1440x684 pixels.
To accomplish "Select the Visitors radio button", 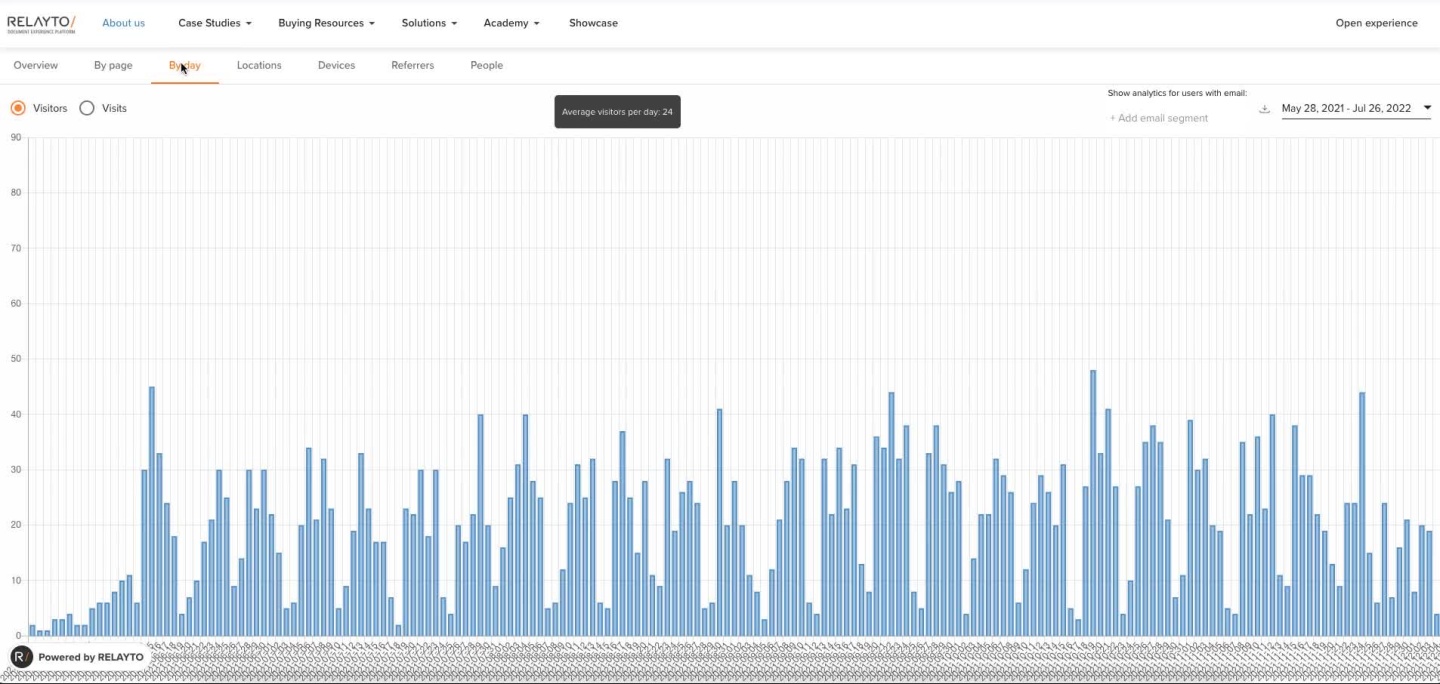I will (x=18, y=108).
